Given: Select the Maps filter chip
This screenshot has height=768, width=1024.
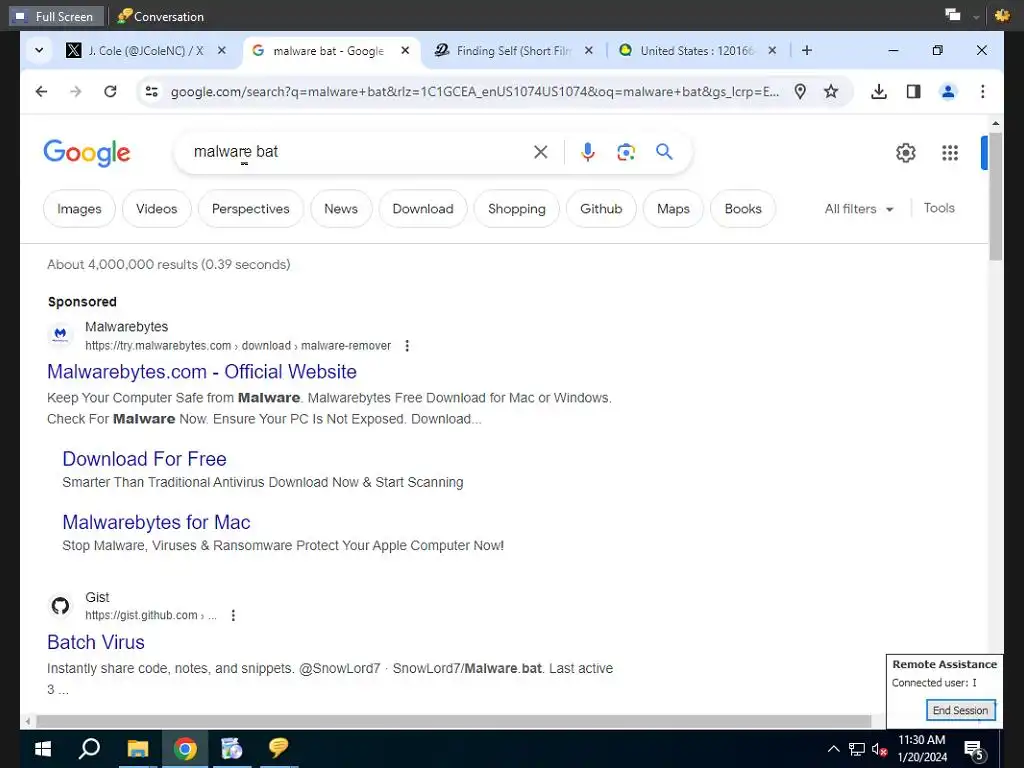Looking at the screenshot, I should (673, 209).
